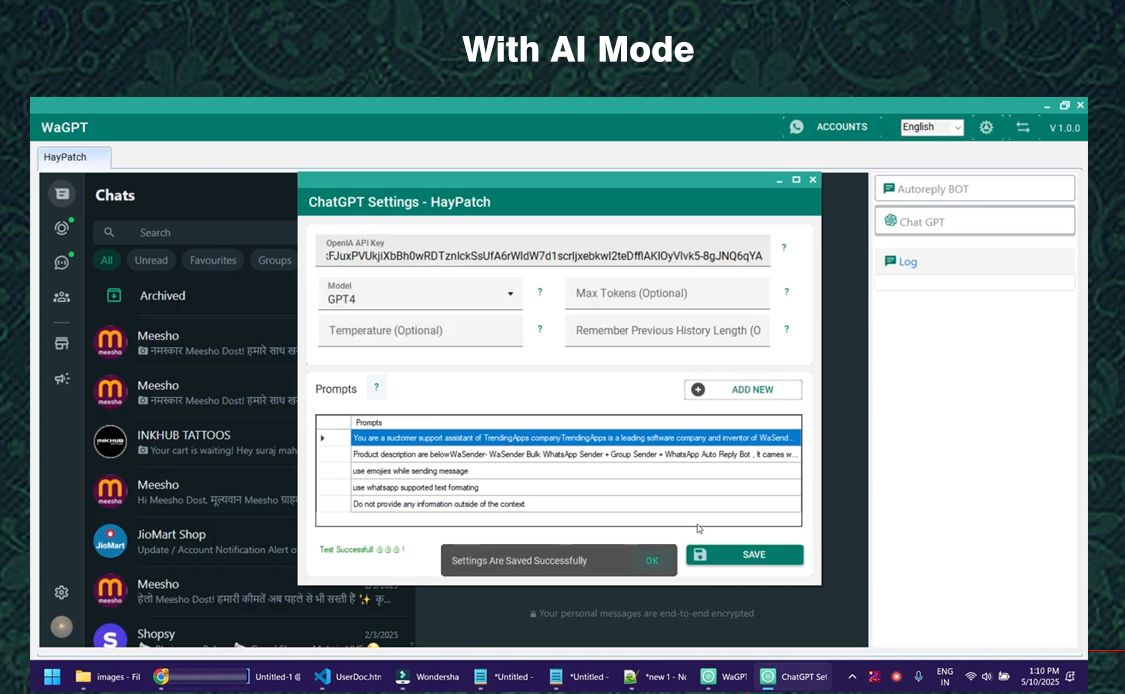The width and height of the screenshot is (1125, 694).
Task: Open Wondershare from the taskbar
Action: point(428,677)
